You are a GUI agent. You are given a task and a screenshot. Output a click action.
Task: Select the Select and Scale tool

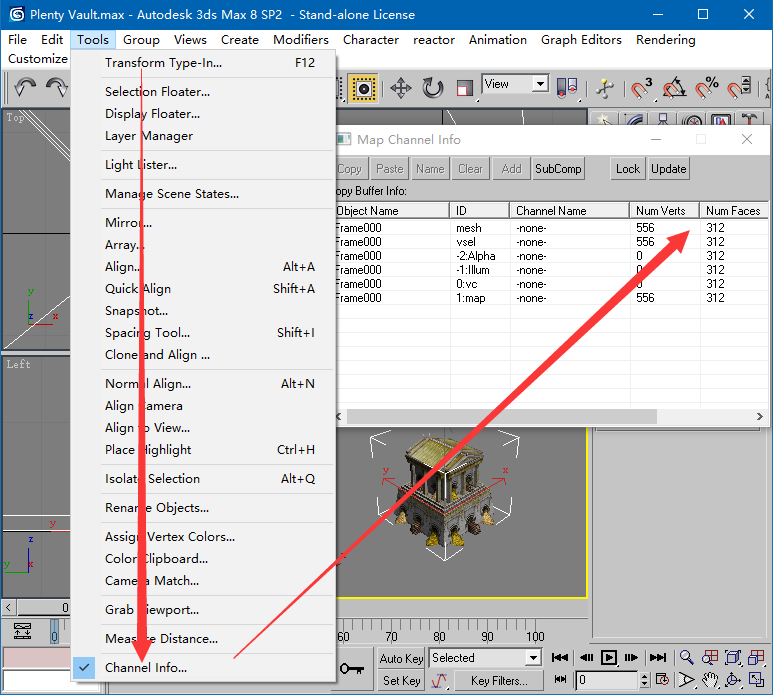click(x=465, y=89)
